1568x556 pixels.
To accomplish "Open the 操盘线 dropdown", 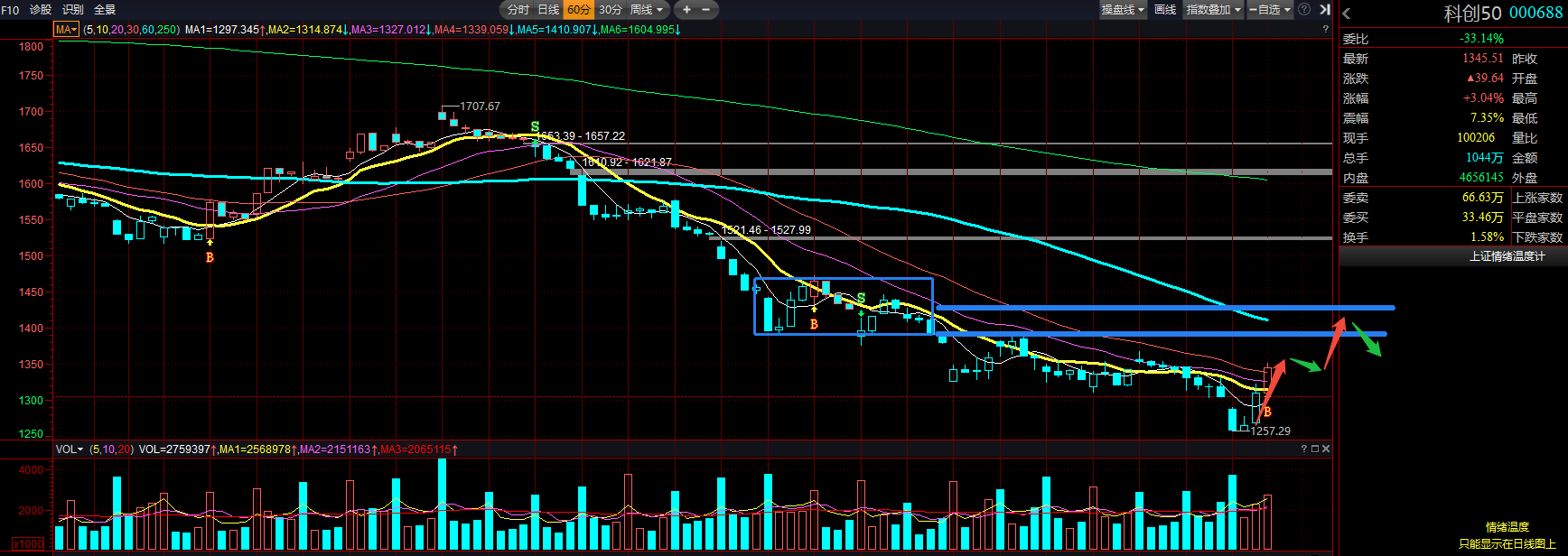I will click(1123, 10).
